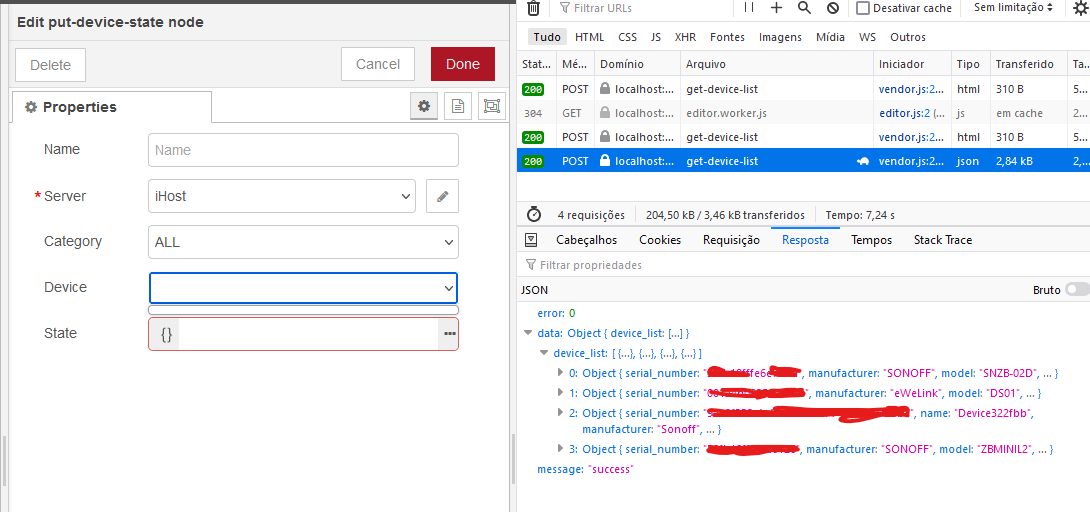Open State editor ellipsis button
This screenshot has width=1090, height=512.
pyautogui.click(x=450, y=334)
